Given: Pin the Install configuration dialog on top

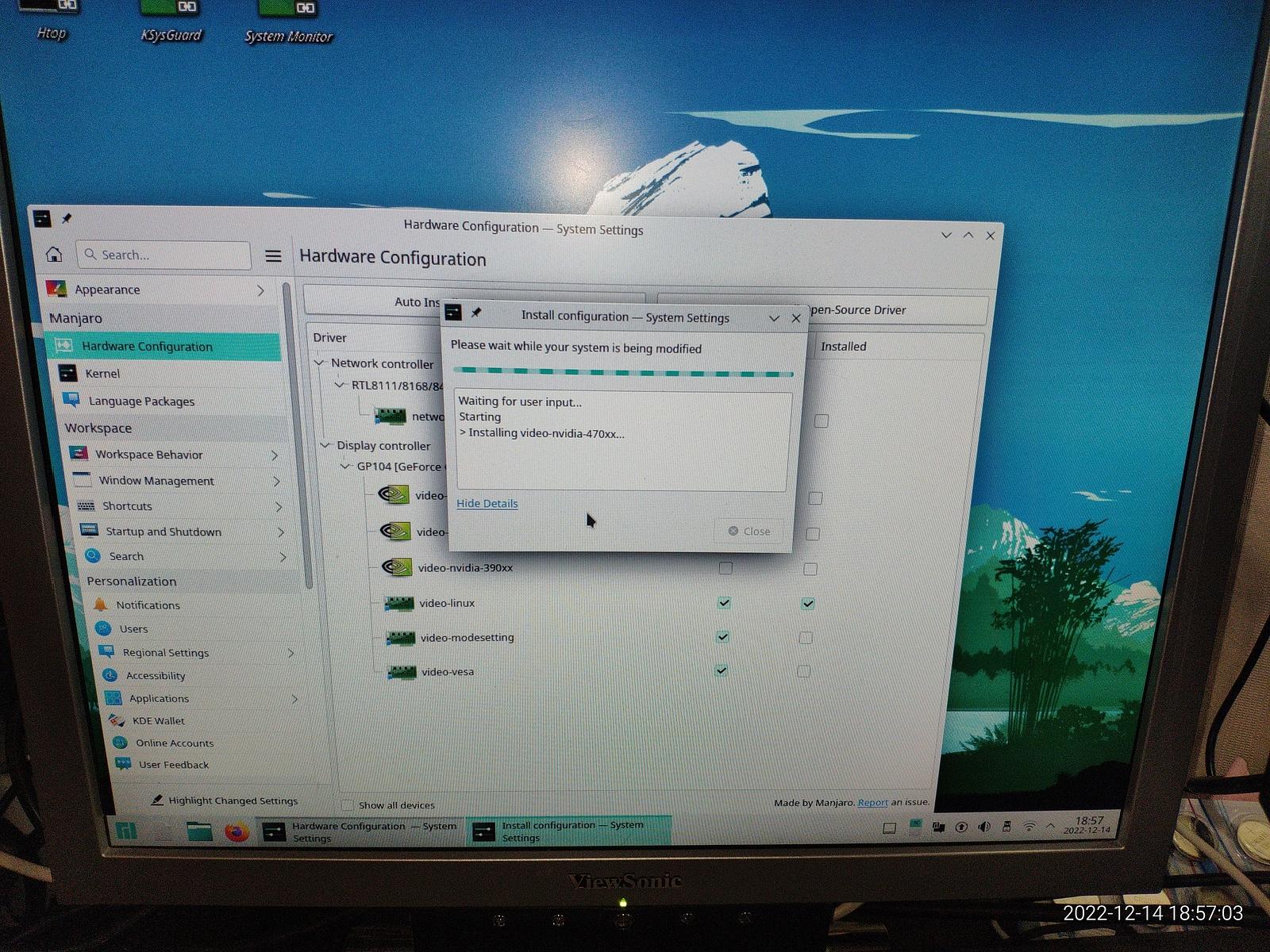Looking at the screenshot, I should (476, 313).
